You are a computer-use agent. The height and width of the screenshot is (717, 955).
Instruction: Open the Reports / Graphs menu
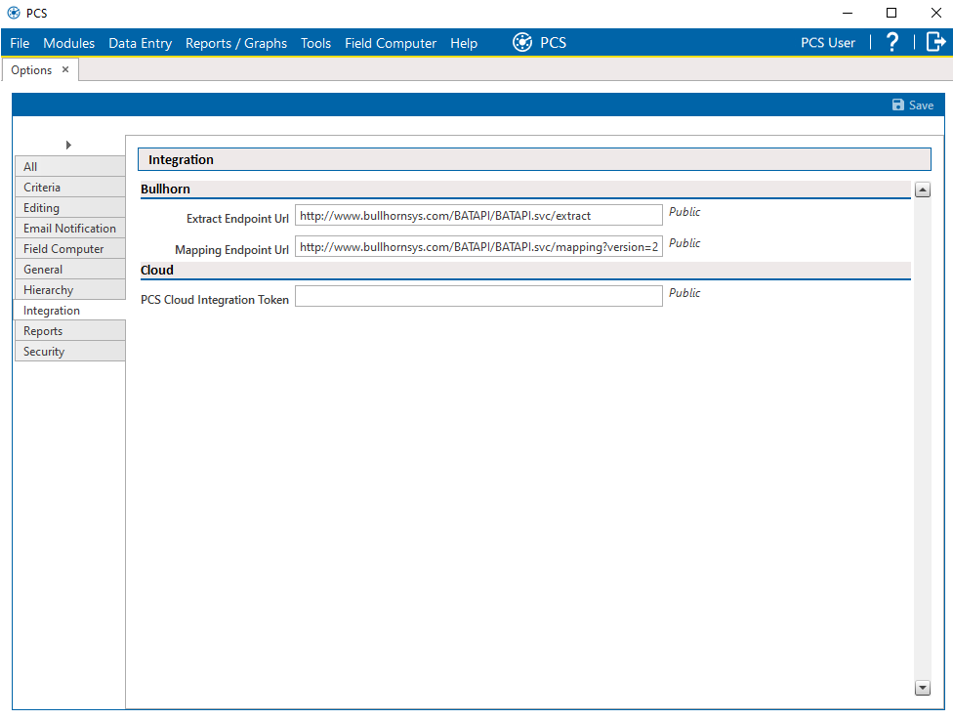coord(236,43)
